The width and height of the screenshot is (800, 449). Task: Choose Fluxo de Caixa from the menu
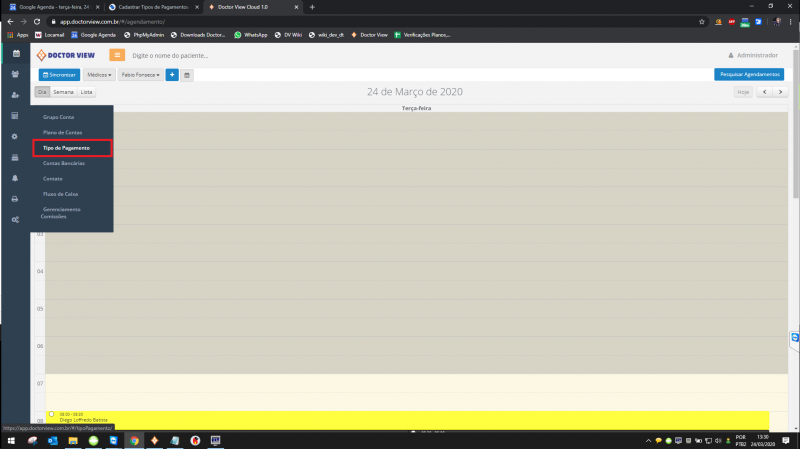point(60,193)
